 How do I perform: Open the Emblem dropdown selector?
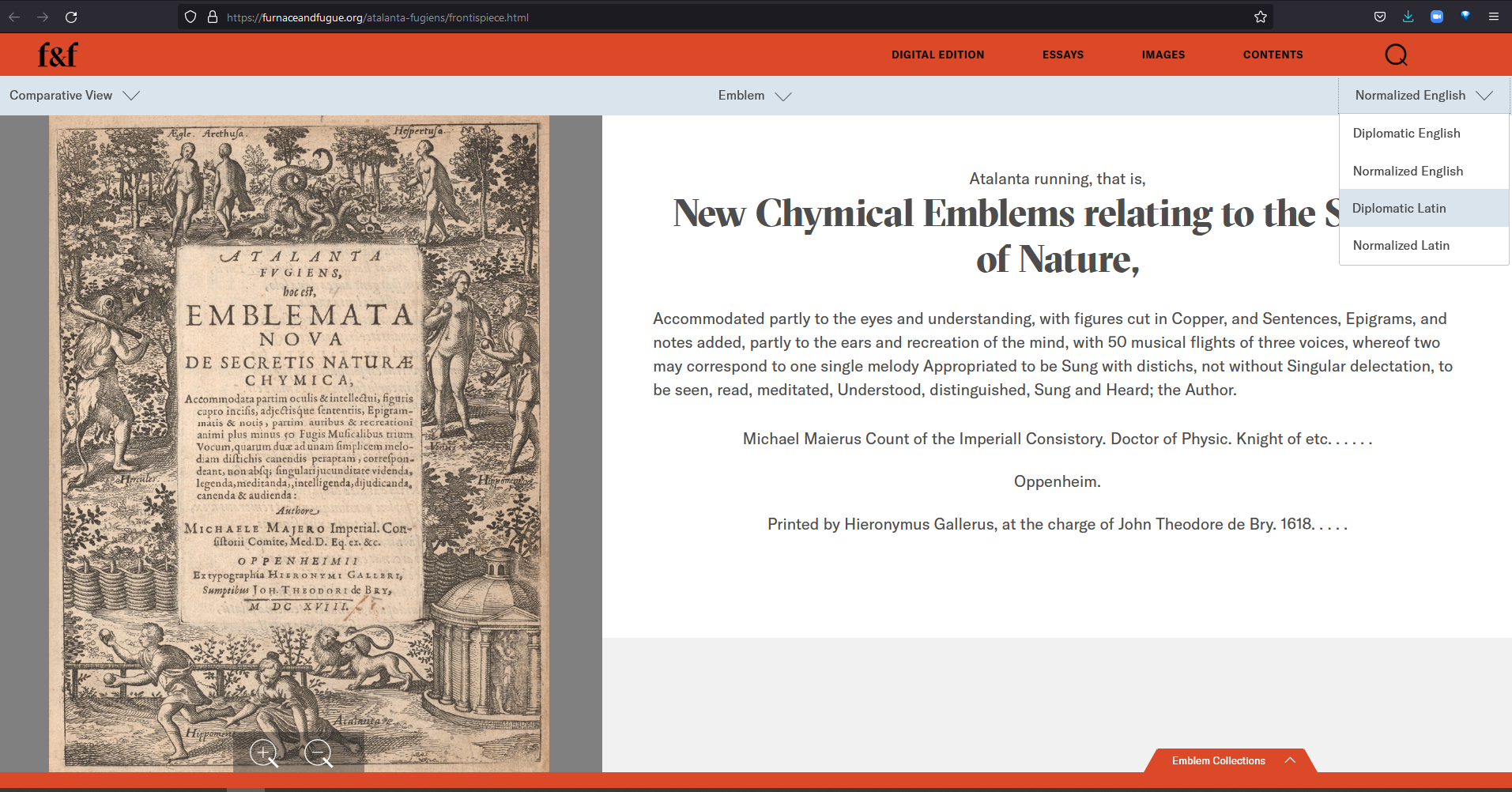coord(755,96)
